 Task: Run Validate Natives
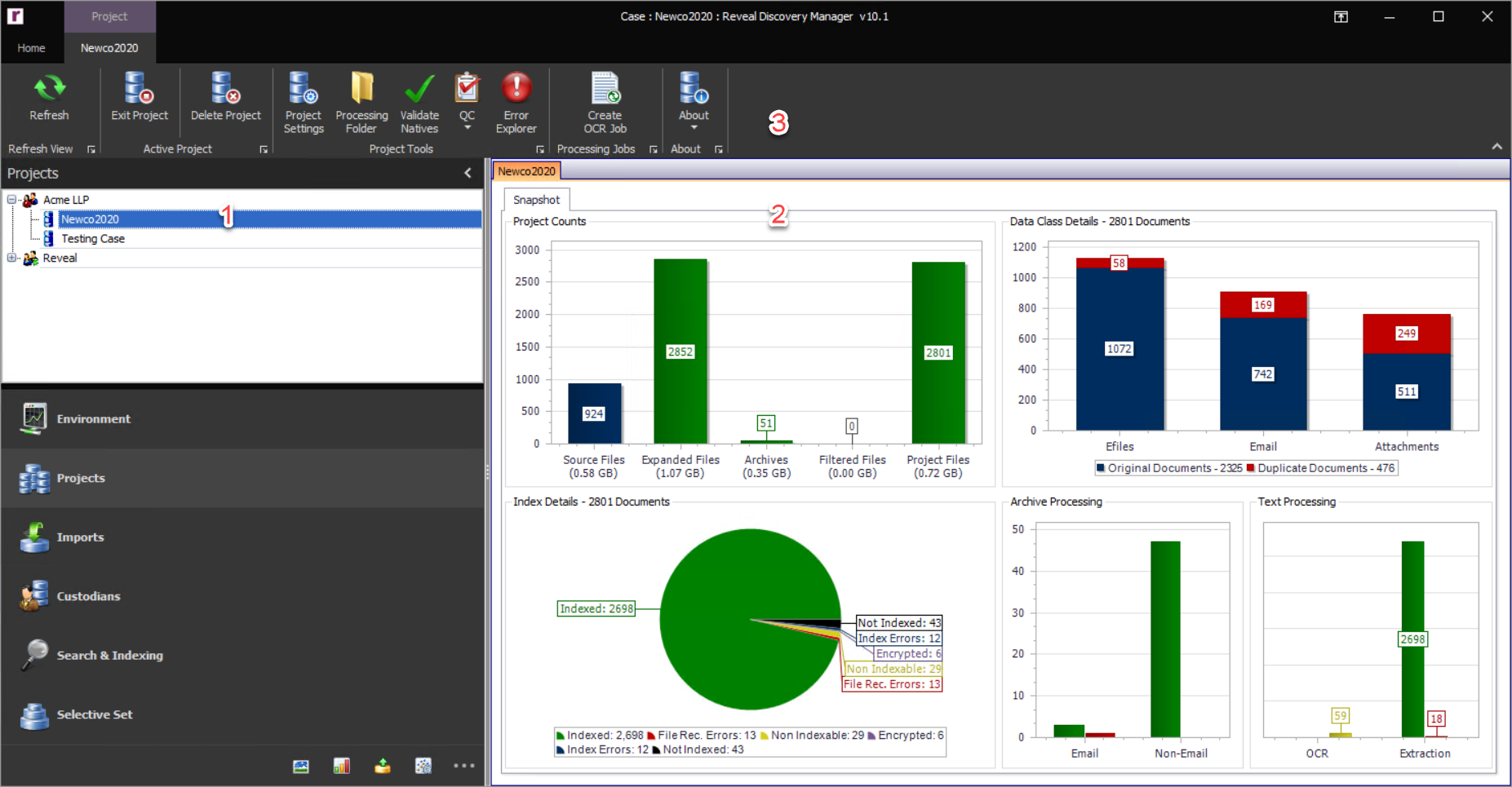click(x=419, y=103)
